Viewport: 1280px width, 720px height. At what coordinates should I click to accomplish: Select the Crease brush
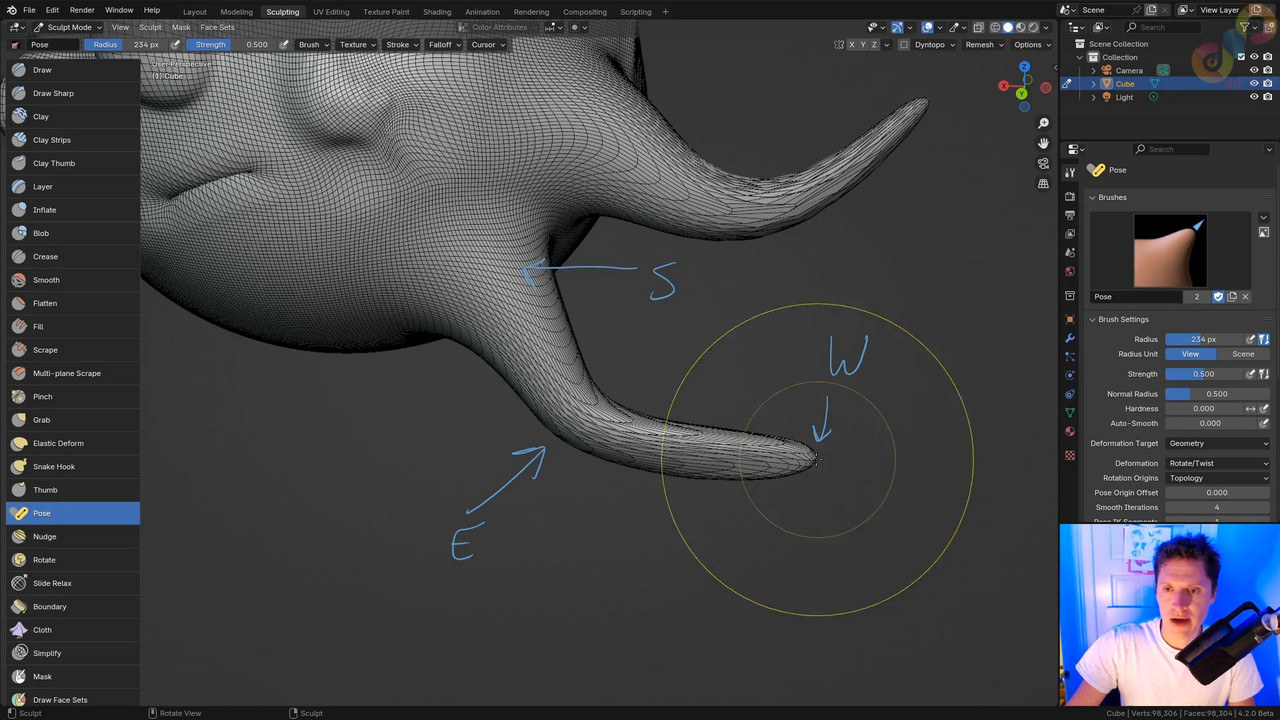point(72,256)
